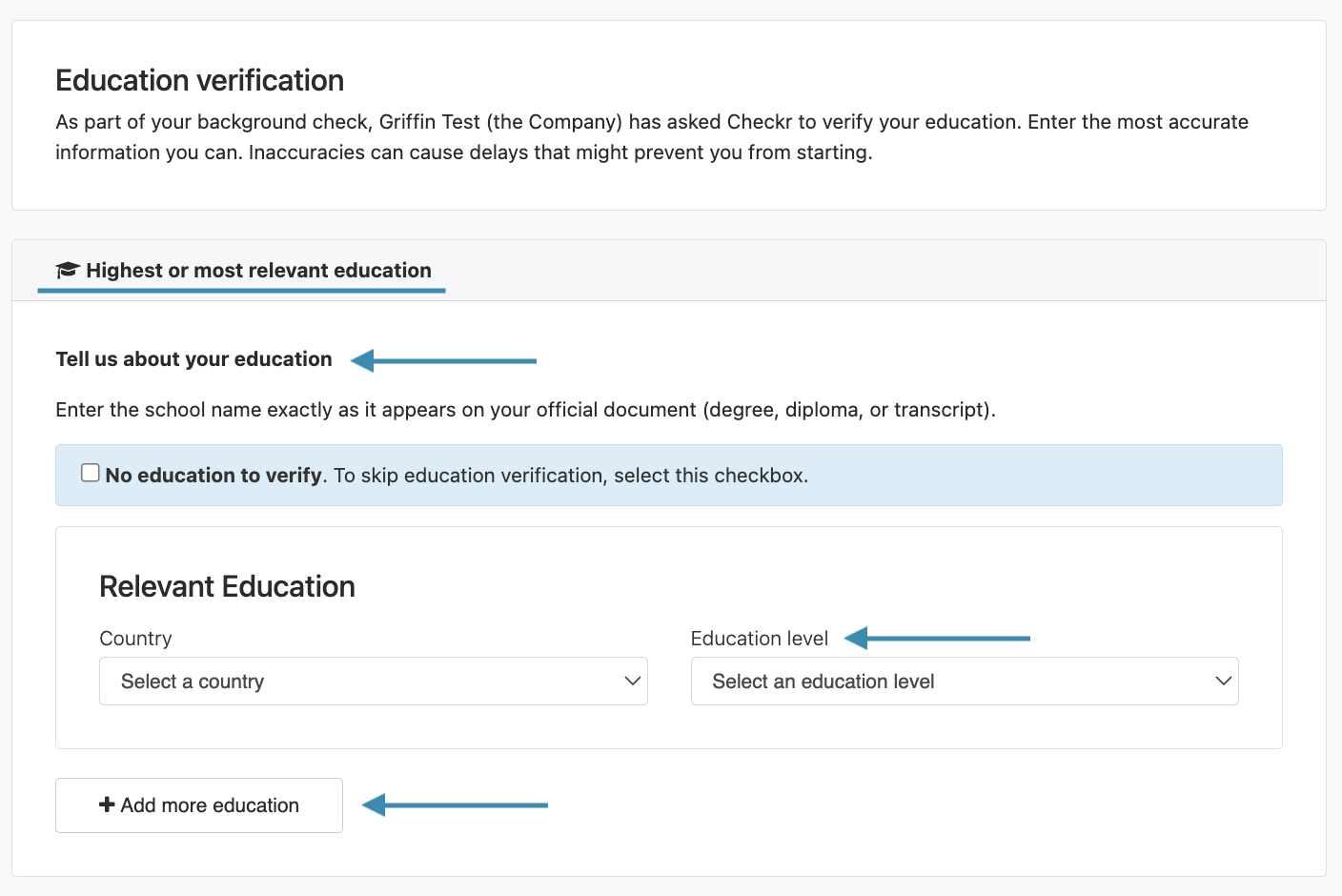Open the Select an education level dropdown
1342x896 pixels.
click(965, 682)
